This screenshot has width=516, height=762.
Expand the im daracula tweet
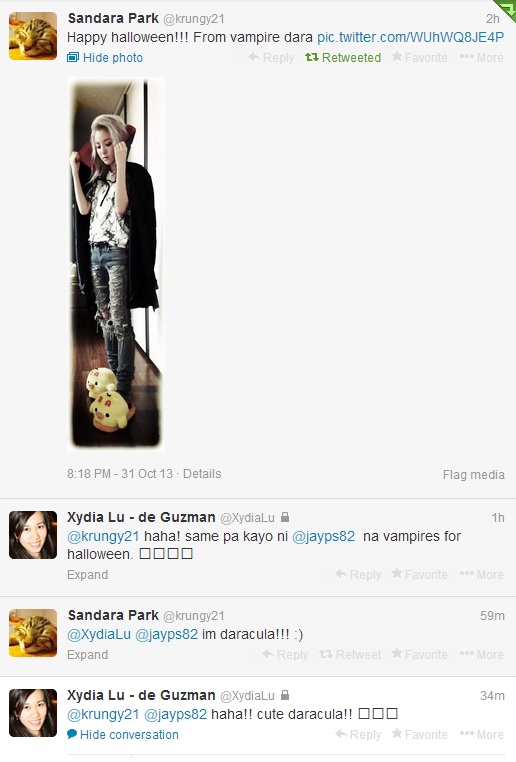click(87, 655)
